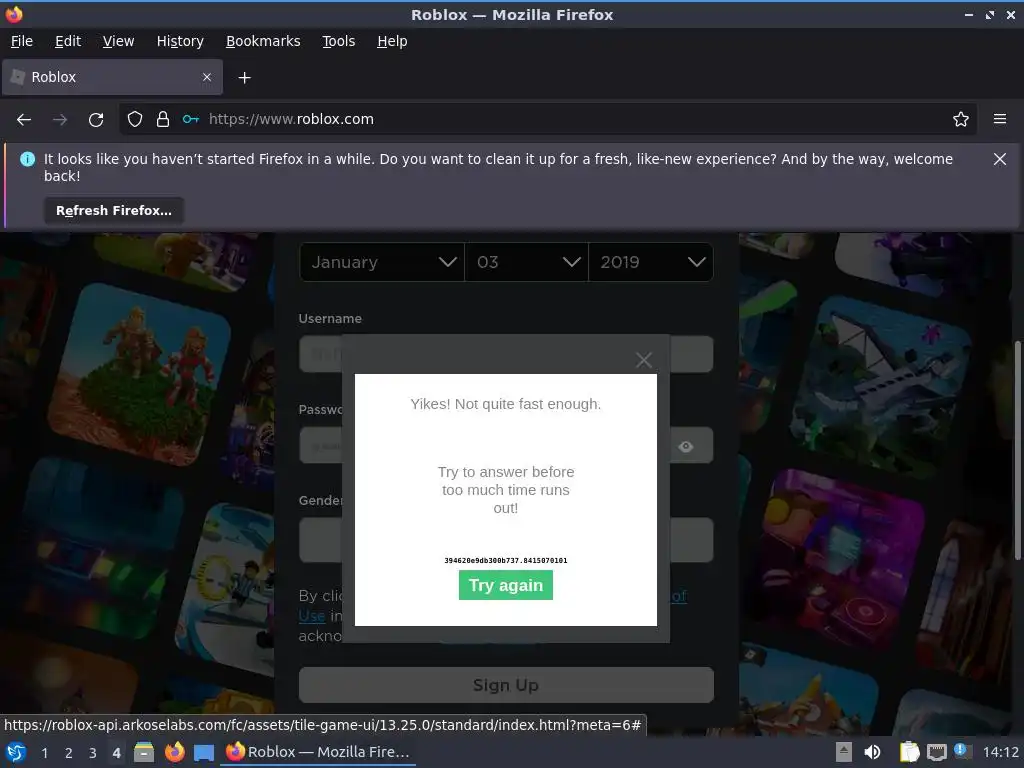Open the volume control in the tray
Viewport: 1024px width, 768px height.
pos(872,752)
